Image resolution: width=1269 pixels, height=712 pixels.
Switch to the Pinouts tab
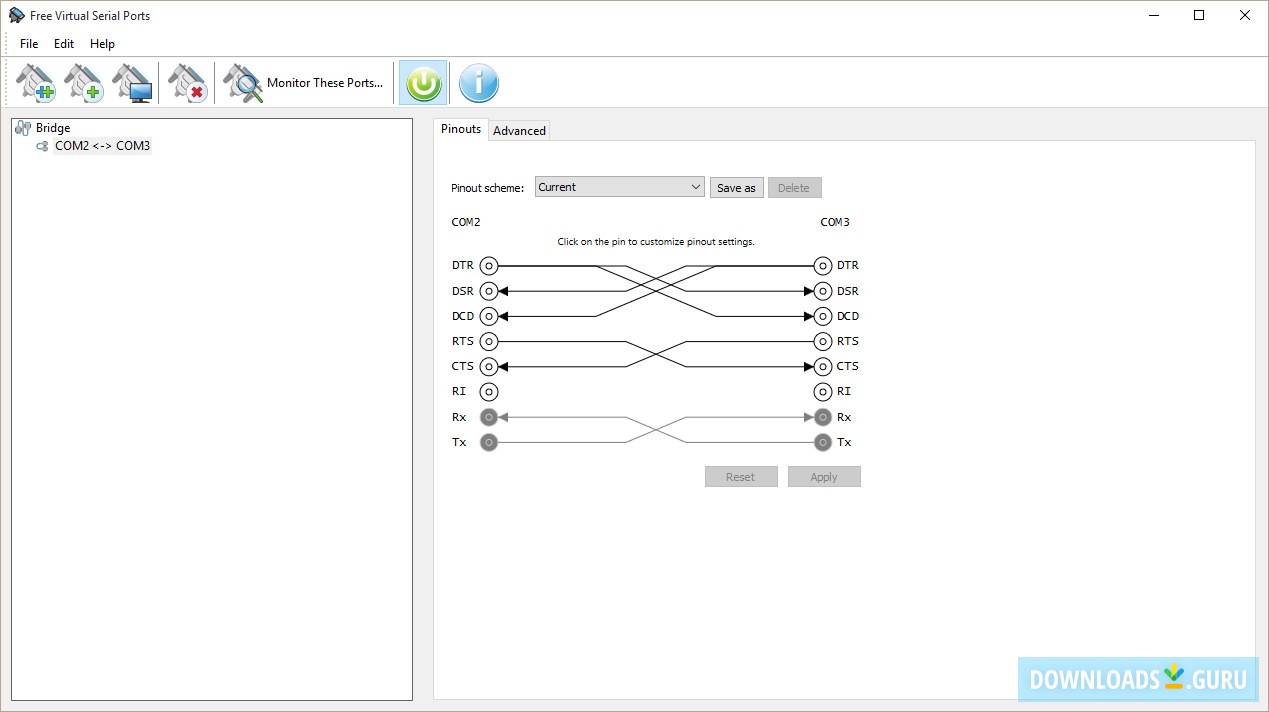(x=461, y=129)
